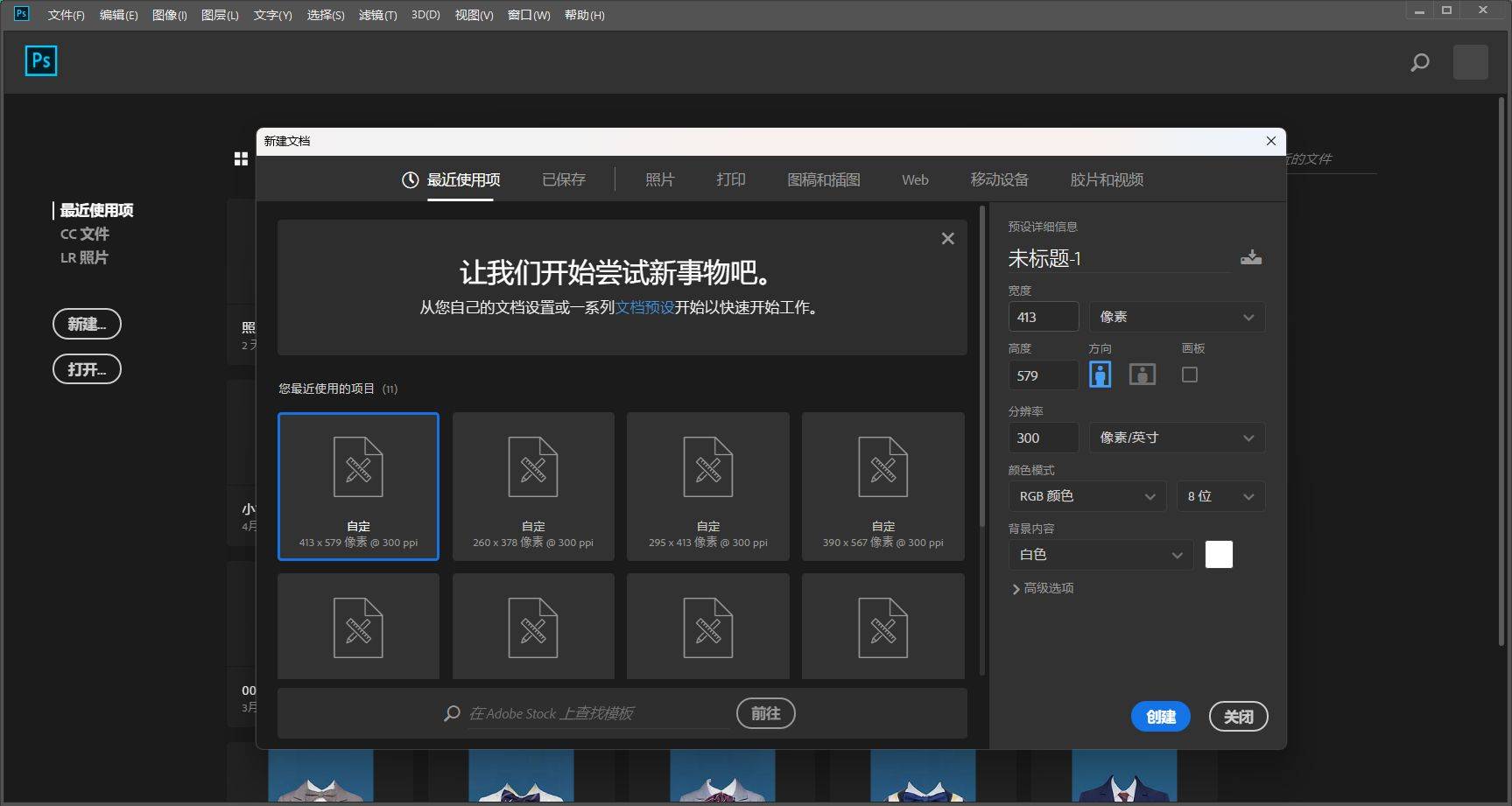1512x806 pixels.
Task: Click the grid view icon on home screen
Action: [x=240, y=158]
